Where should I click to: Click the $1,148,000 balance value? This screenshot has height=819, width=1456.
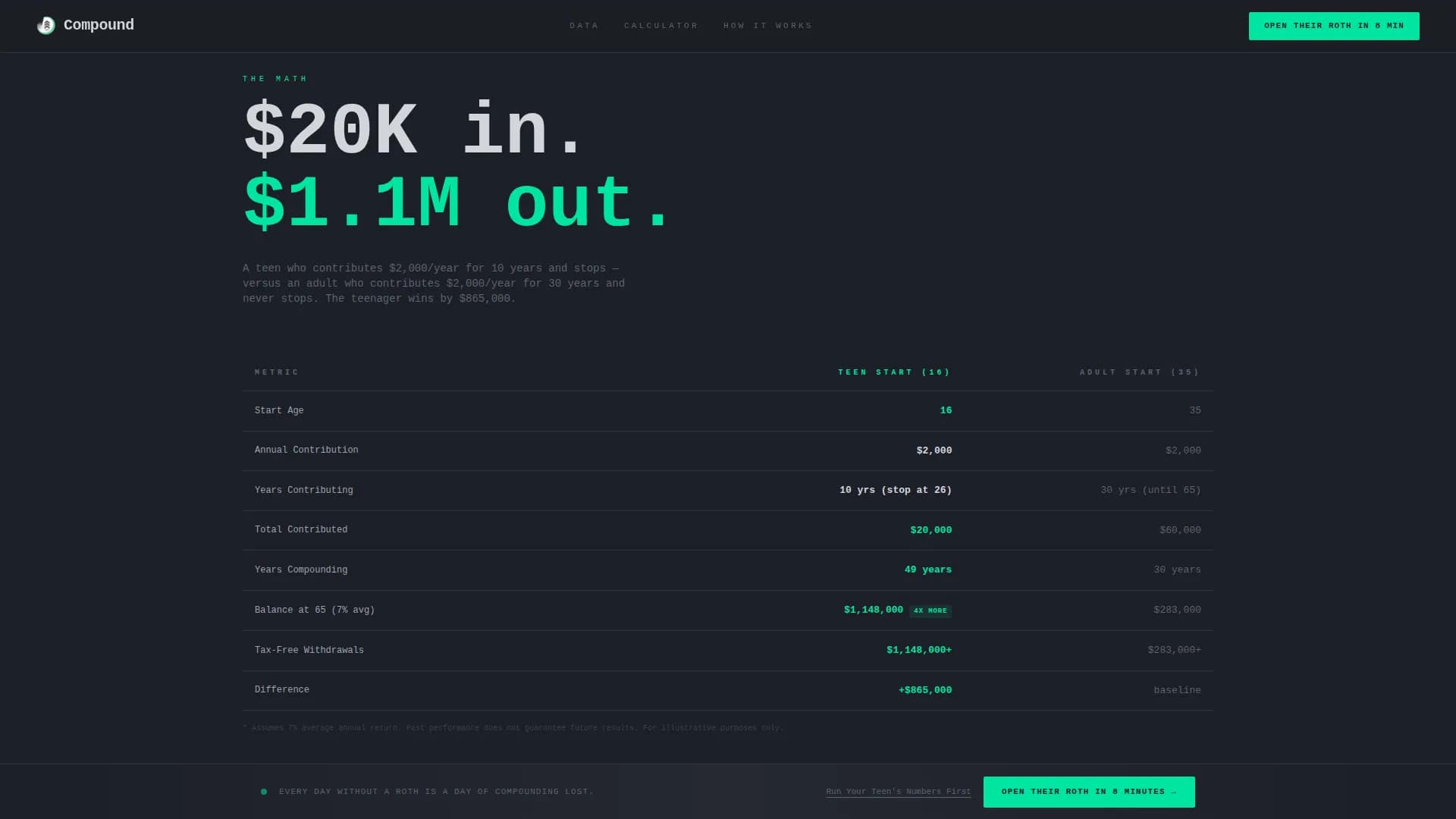click(x=874, y=610)
